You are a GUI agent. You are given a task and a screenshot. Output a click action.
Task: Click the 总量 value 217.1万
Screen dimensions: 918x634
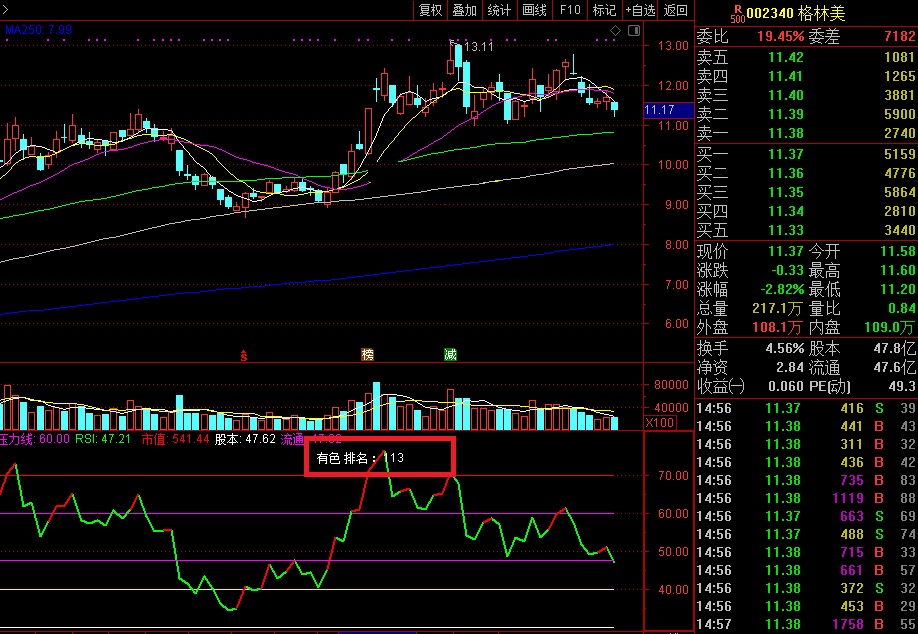777,309
